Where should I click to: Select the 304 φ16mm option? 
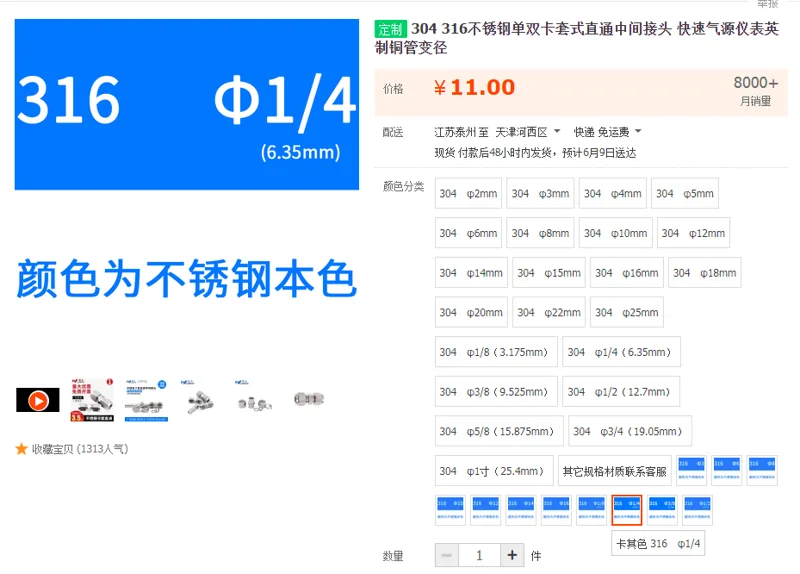tap(627, 273)
